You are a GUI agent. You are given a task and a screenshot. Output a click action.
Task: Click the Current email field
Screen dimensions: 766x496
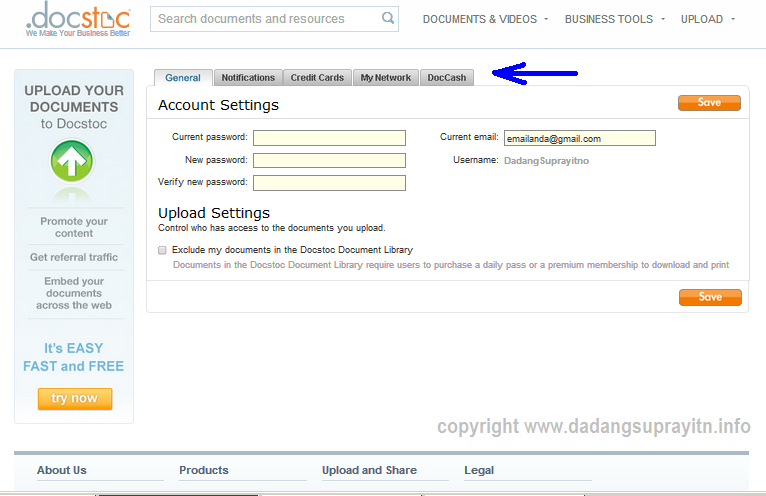[580, 138]
